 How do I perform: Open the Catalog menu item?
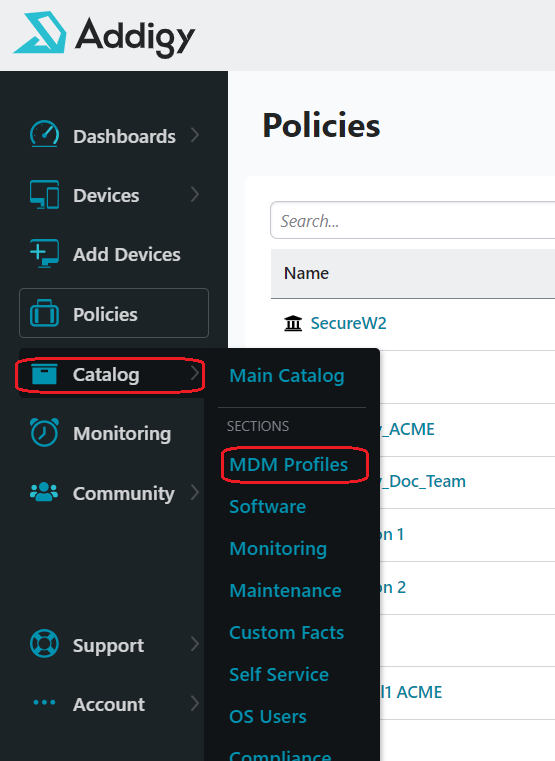point(111,375)
